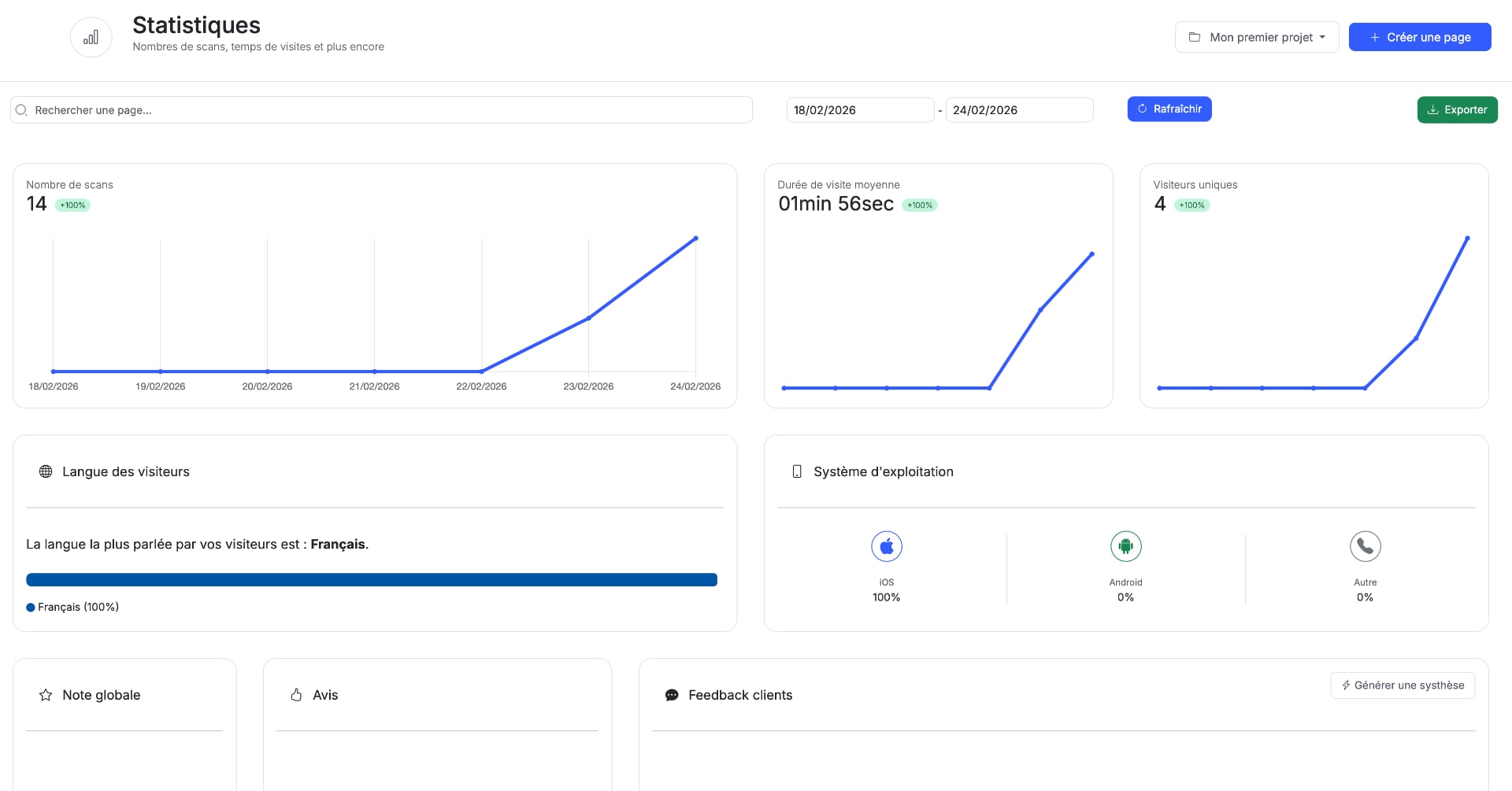Click the Autre phone icon
The width and height of the screenshot is (1512, 791).
coord(1365,546)
